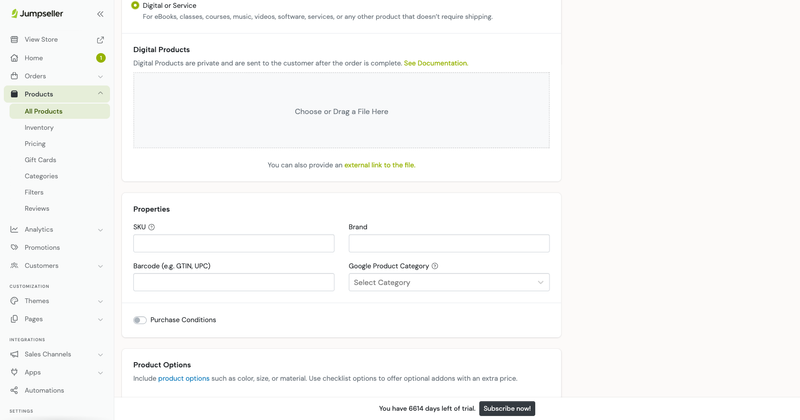Click the Subscribe now! button
This screenshot has width=800, height=420.
tap(507, 408)
